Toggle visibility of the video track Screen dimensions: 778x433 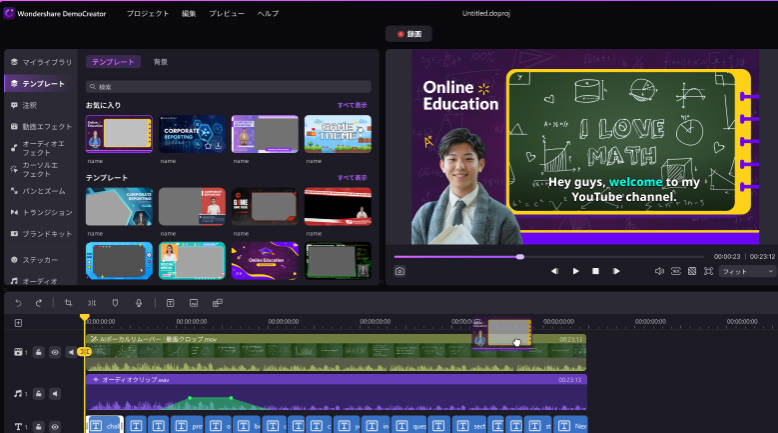click(x=55, y=352)
